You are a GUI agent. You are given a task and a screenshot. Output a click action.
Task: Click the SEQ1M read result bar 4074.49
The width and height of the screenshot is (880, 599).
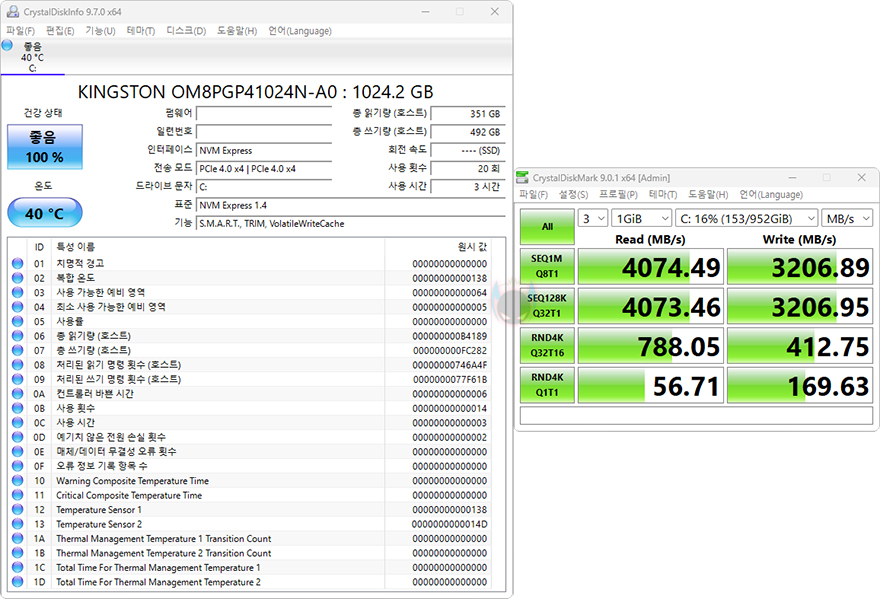(651, 267)
